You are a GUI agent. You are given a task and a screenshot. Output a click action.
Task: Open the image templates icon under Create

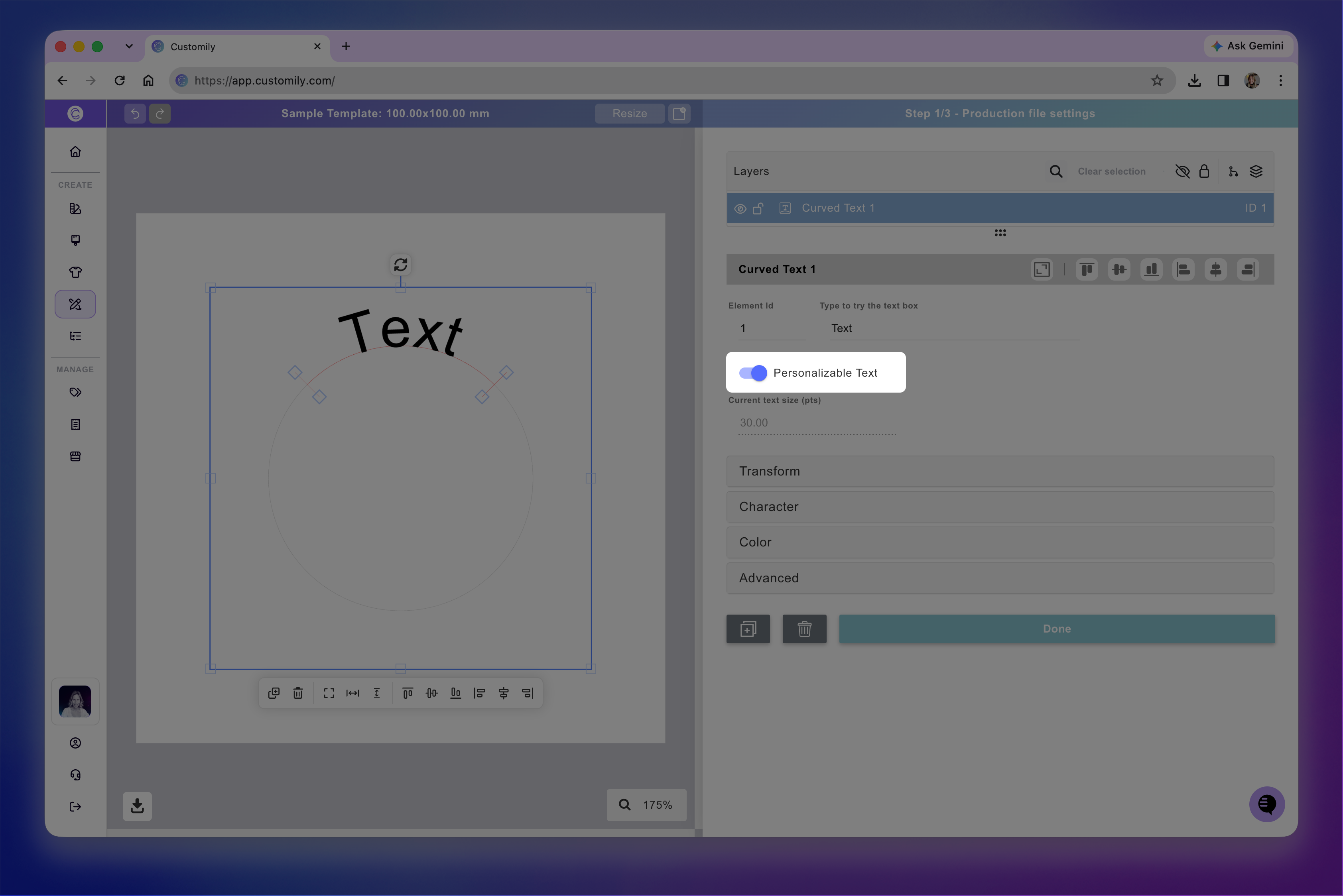(75, 208)
